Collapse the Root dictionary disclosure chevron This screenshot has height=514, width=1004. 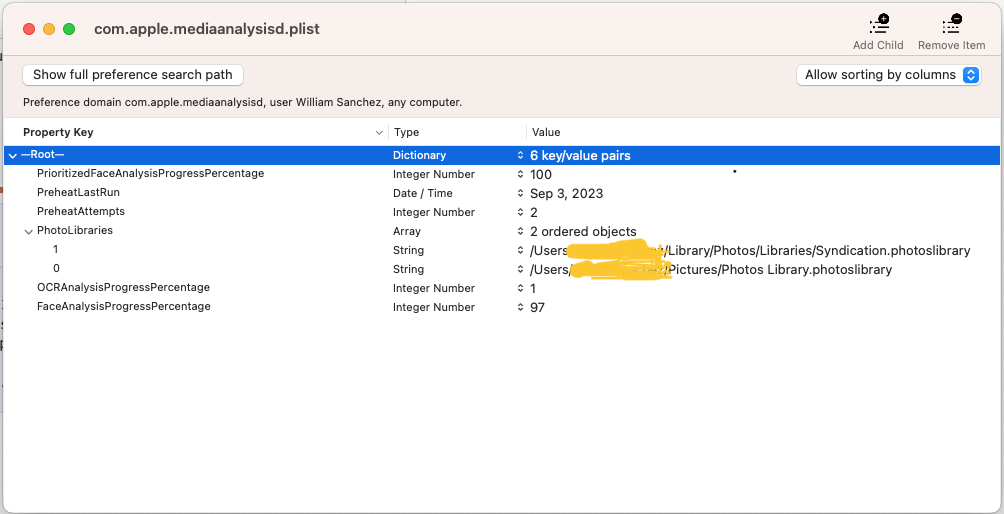(12, 156)
